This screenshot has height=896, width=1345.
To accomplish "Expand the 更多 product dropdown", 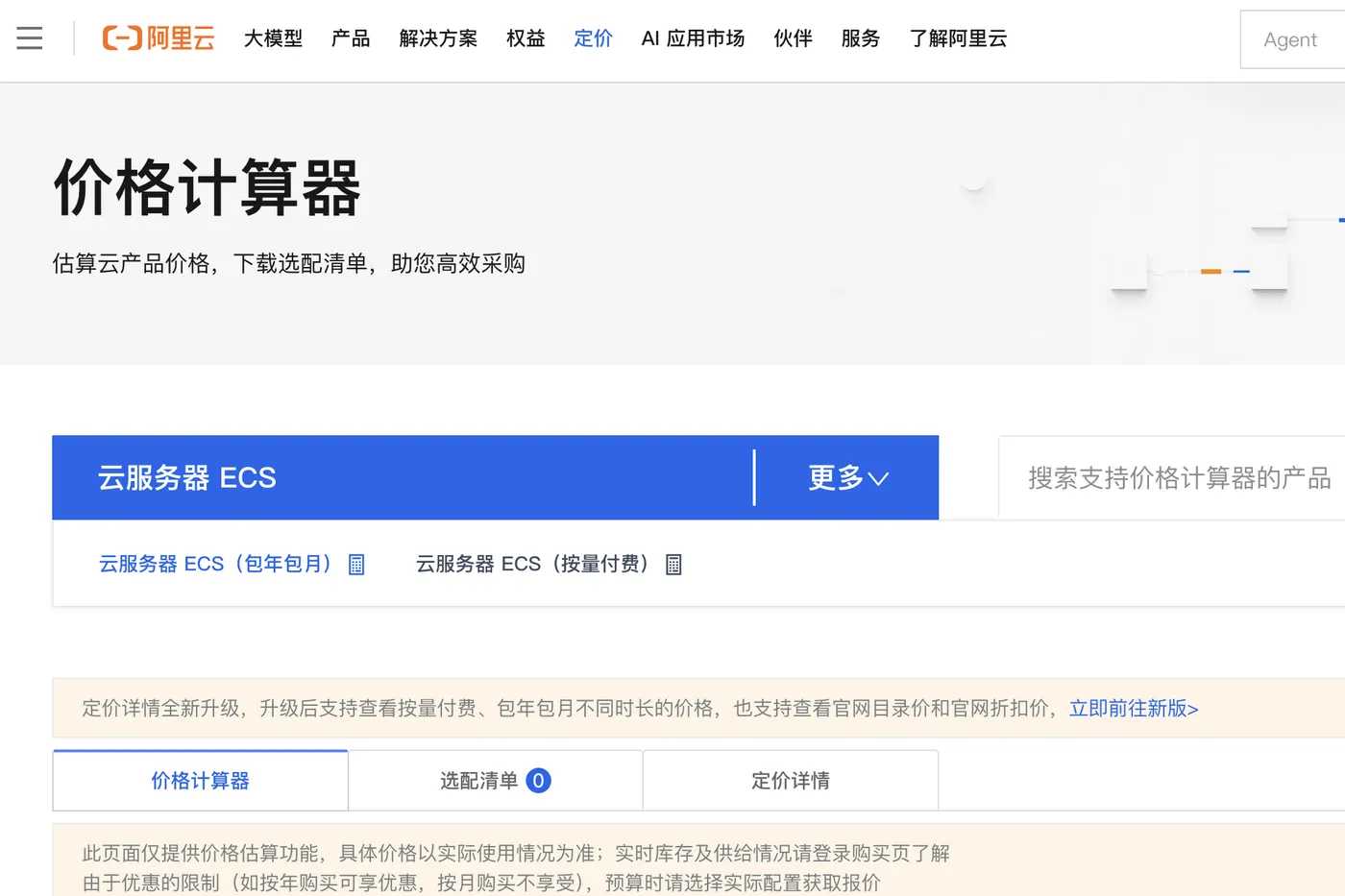I will pyautogui.click(x=847, y=477).
